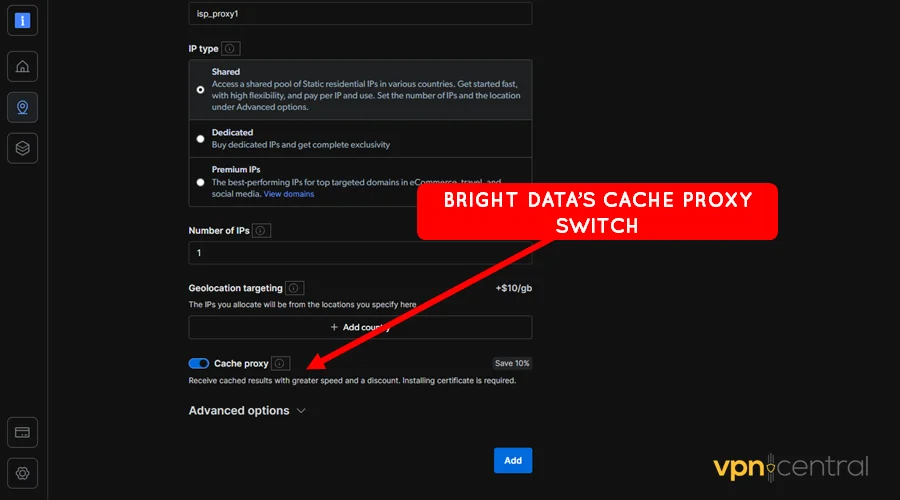Select the Dedicated IP type radio
Viewport: 900px width, 500px height.
[200, 139]
